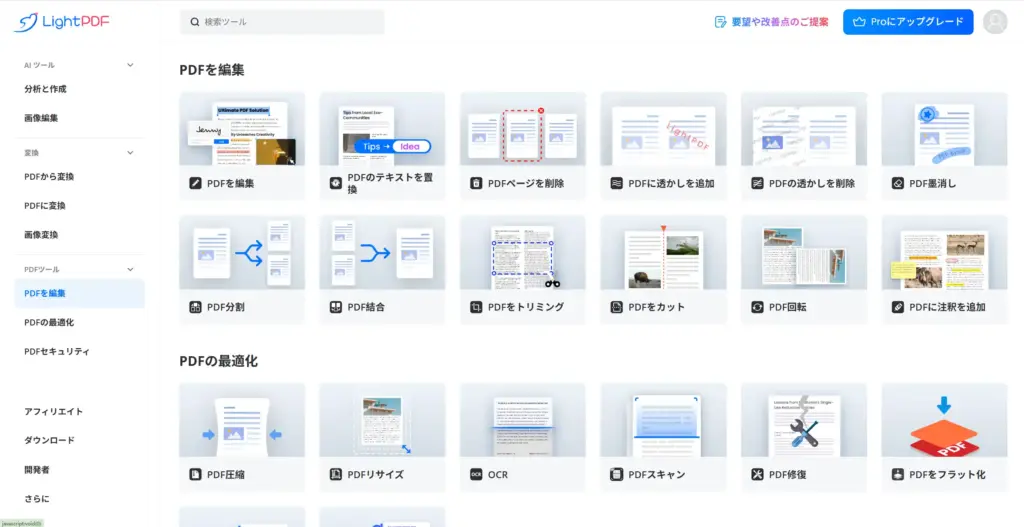Click the 検索ツール search field

click(x=282, y=22)
